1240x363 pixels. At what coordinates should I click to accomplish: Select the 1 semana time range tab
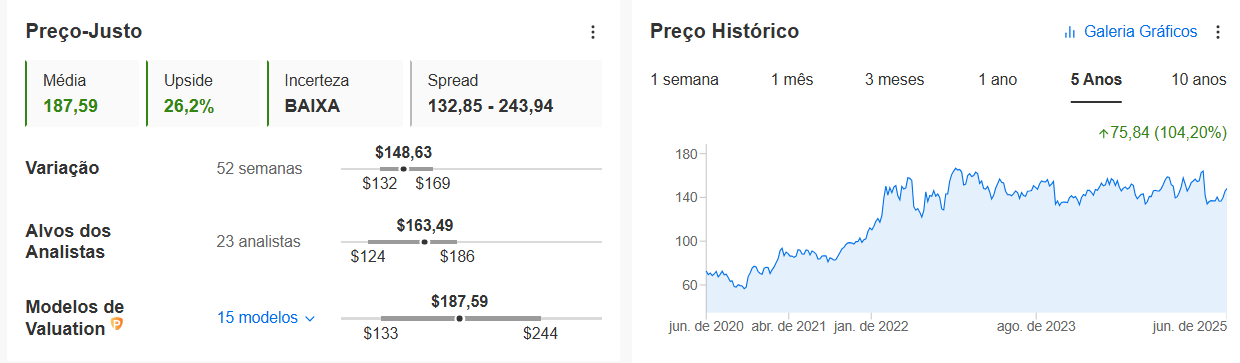(684, 80)
